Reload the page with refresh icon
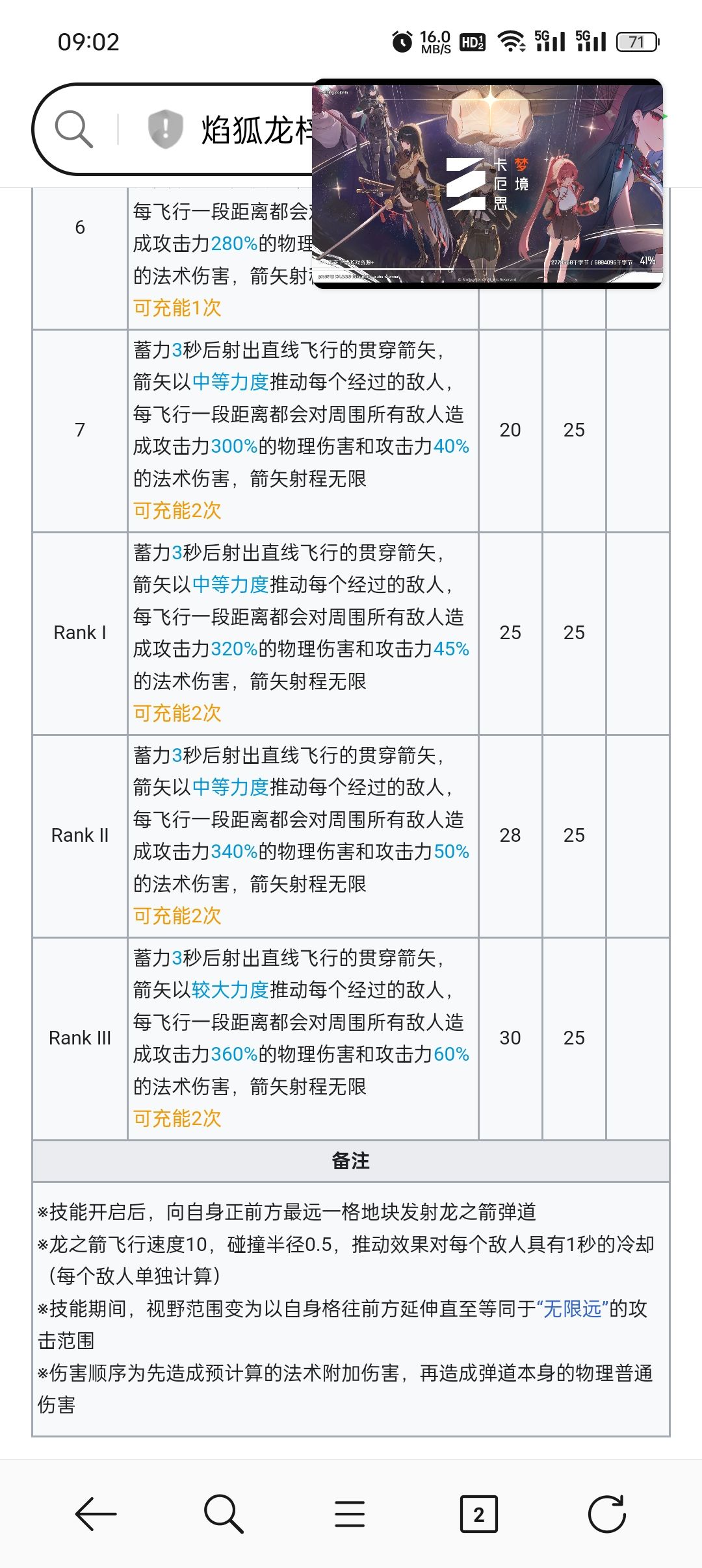Viewport: 702px width, 1568px height. (x=606, y=1514)
